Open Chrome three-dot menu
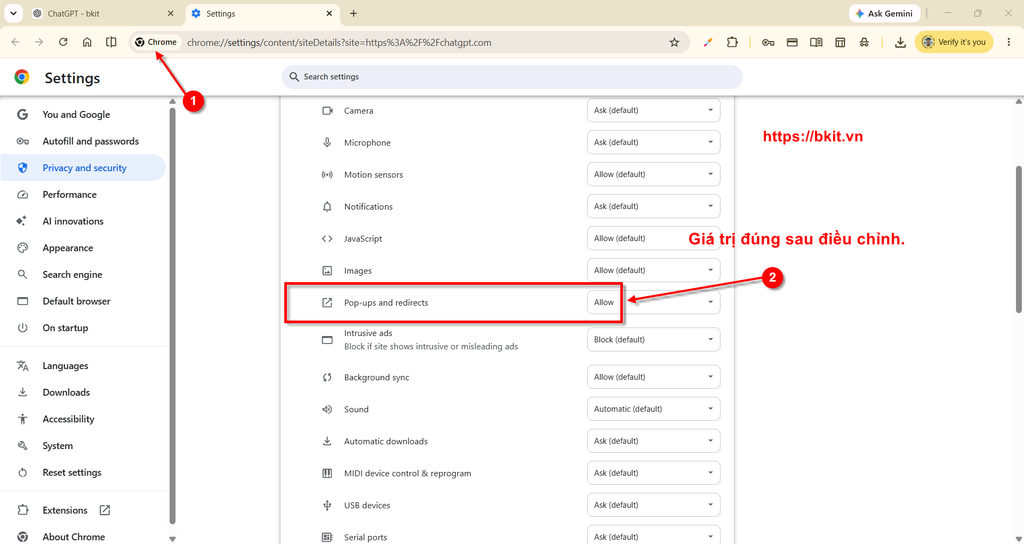This screenshot has height=544, width=1024. 1009,42
